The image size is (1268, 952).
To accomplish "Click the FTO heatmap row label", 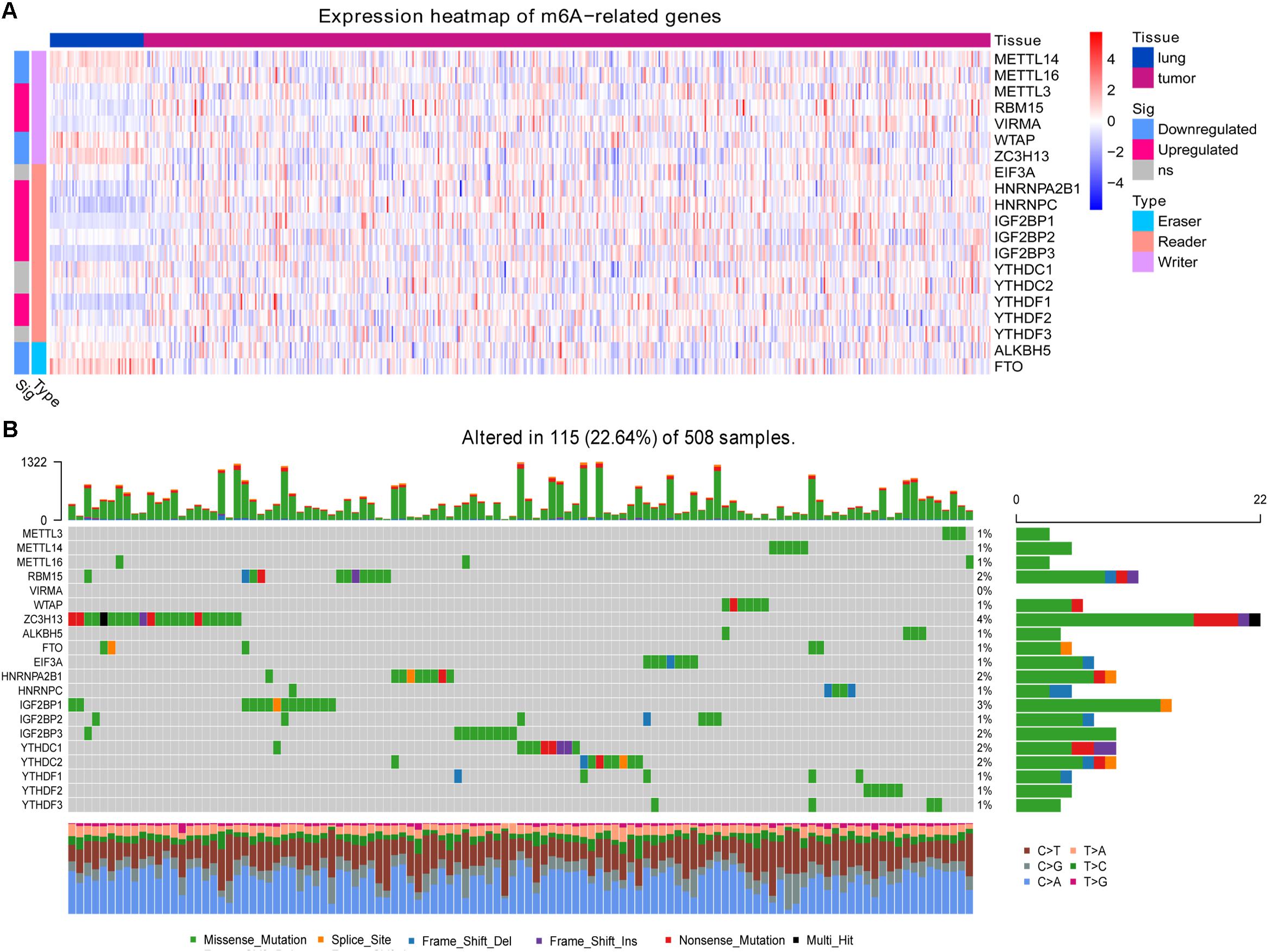I will click(x=1008, y=367).
